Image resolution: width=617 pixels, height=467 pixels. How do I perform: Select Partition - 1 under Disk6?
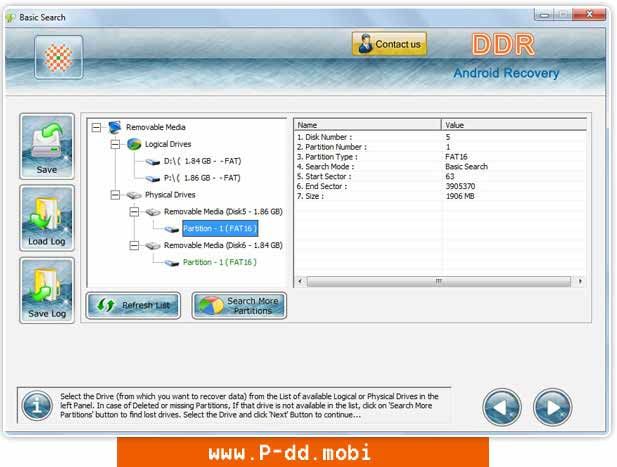tap(219, 262)
